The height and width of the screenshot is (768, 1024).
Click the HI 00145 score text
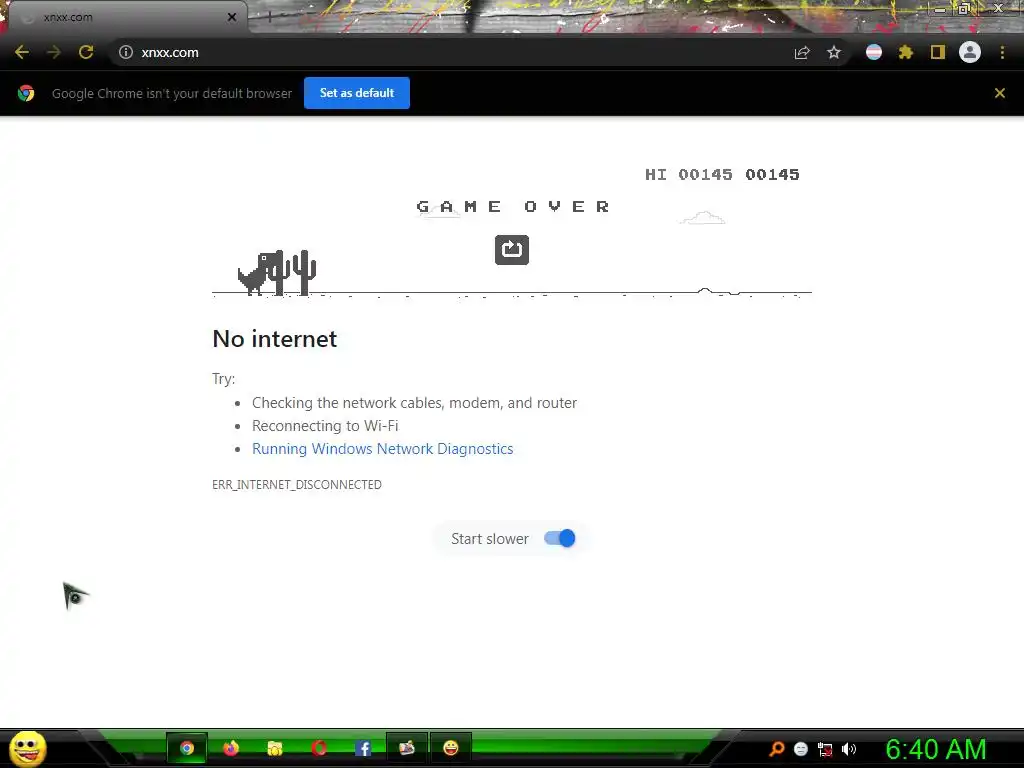coord(689,174)
